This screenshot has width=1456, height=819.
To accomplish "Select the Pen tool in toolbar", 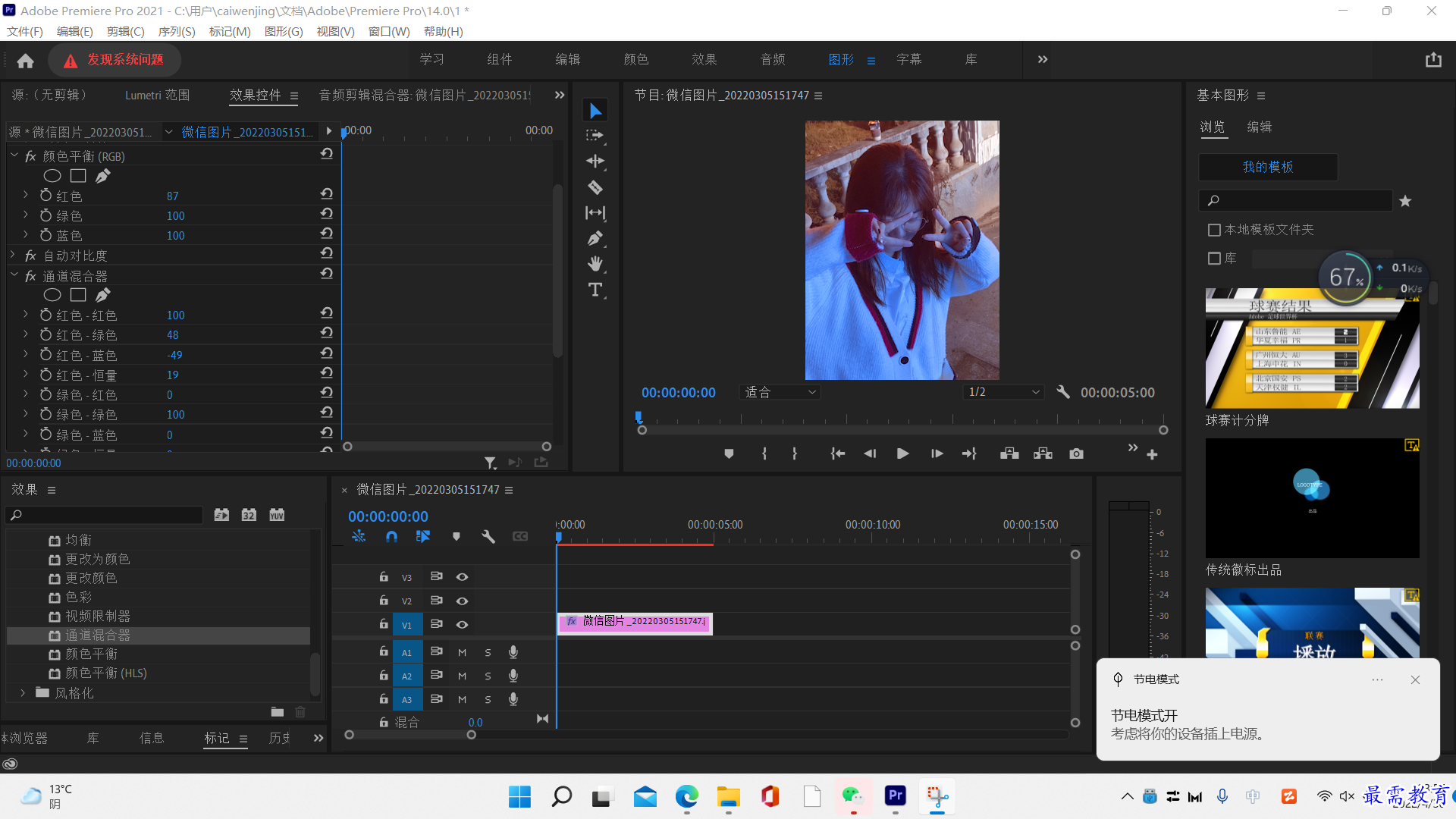I will 595,238.
